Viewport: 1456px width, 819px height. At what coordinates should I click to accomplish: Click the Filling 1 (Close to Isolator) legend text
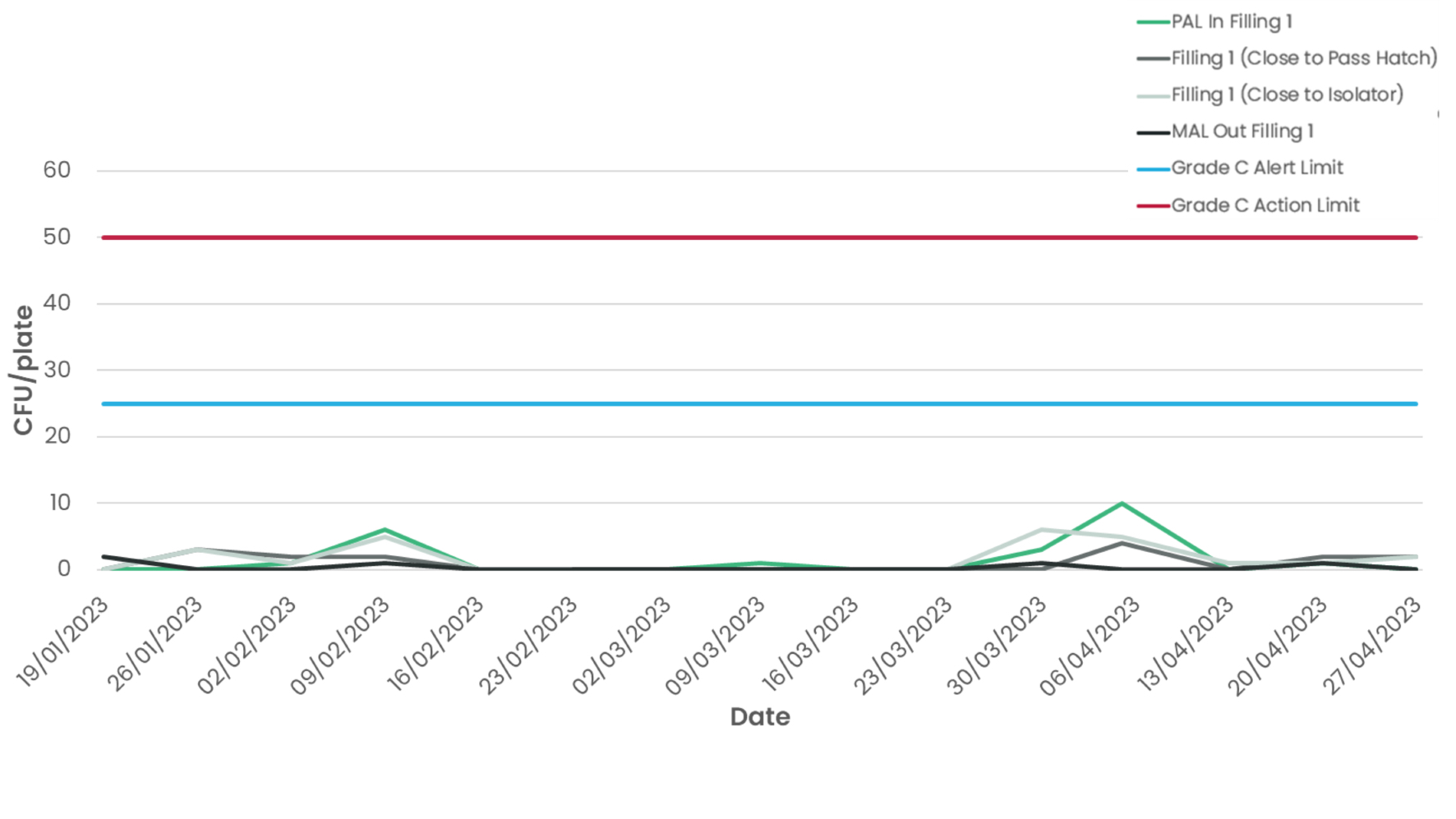[1287, 95]
